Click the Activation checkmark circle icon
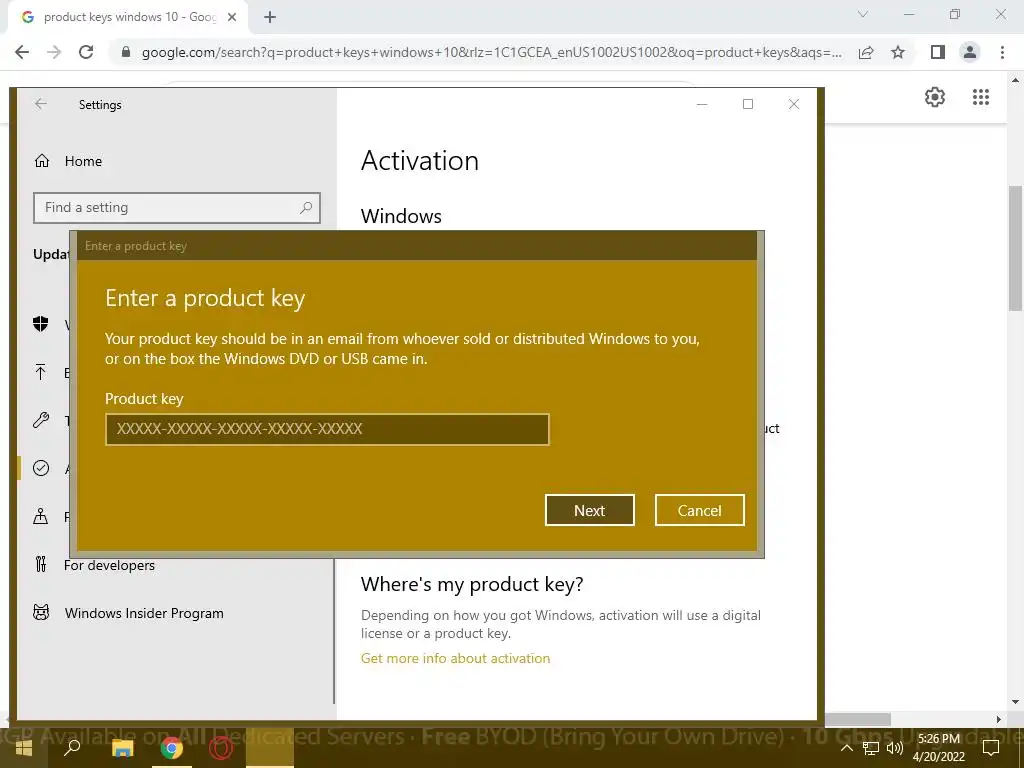The width and height of the screenshot is (1024, 768). (x=41, y=468)
